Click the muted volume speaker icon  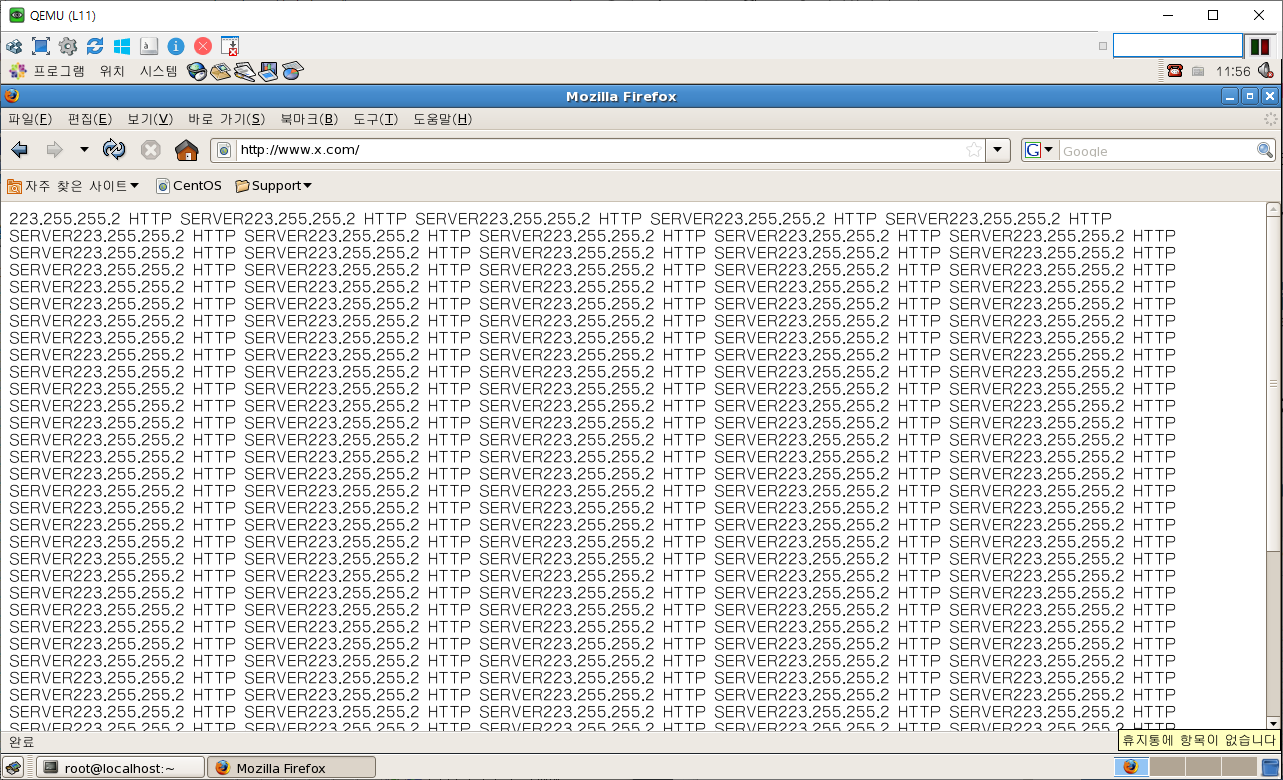click(1266, 71)
